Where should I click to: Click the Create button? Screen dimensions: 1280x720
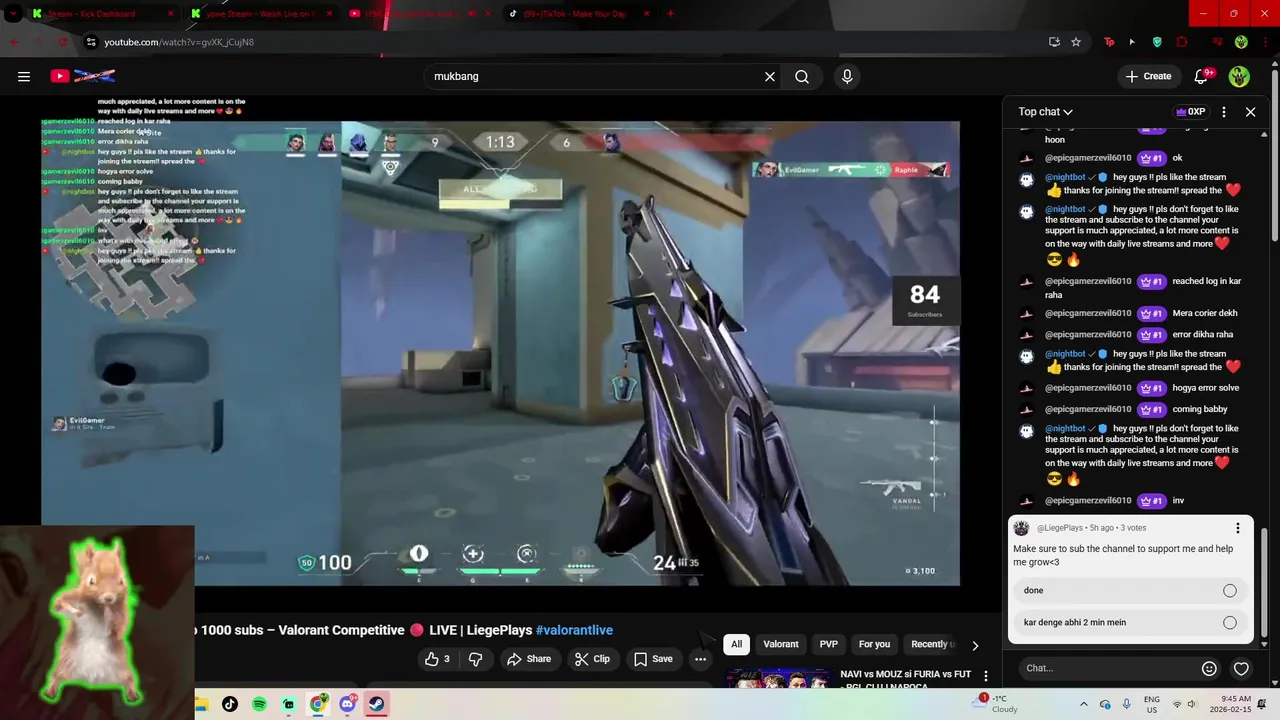point(1148,76)
